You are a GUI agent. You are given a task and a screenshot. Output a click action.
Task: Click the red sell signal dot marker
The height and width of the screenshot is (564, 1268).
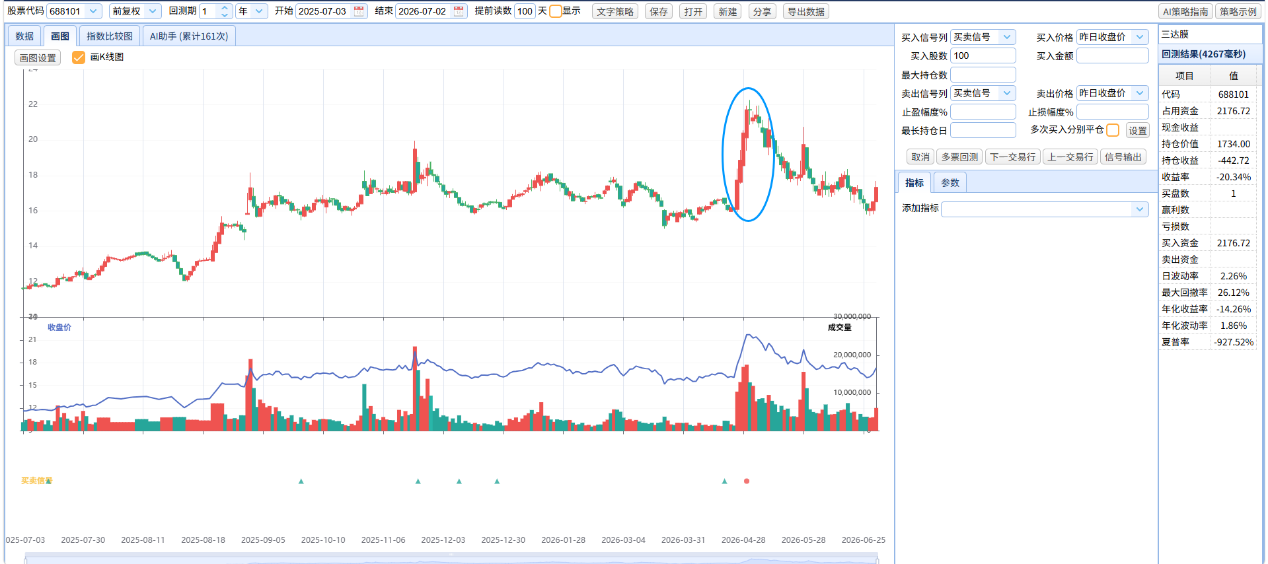coord(746,481)
